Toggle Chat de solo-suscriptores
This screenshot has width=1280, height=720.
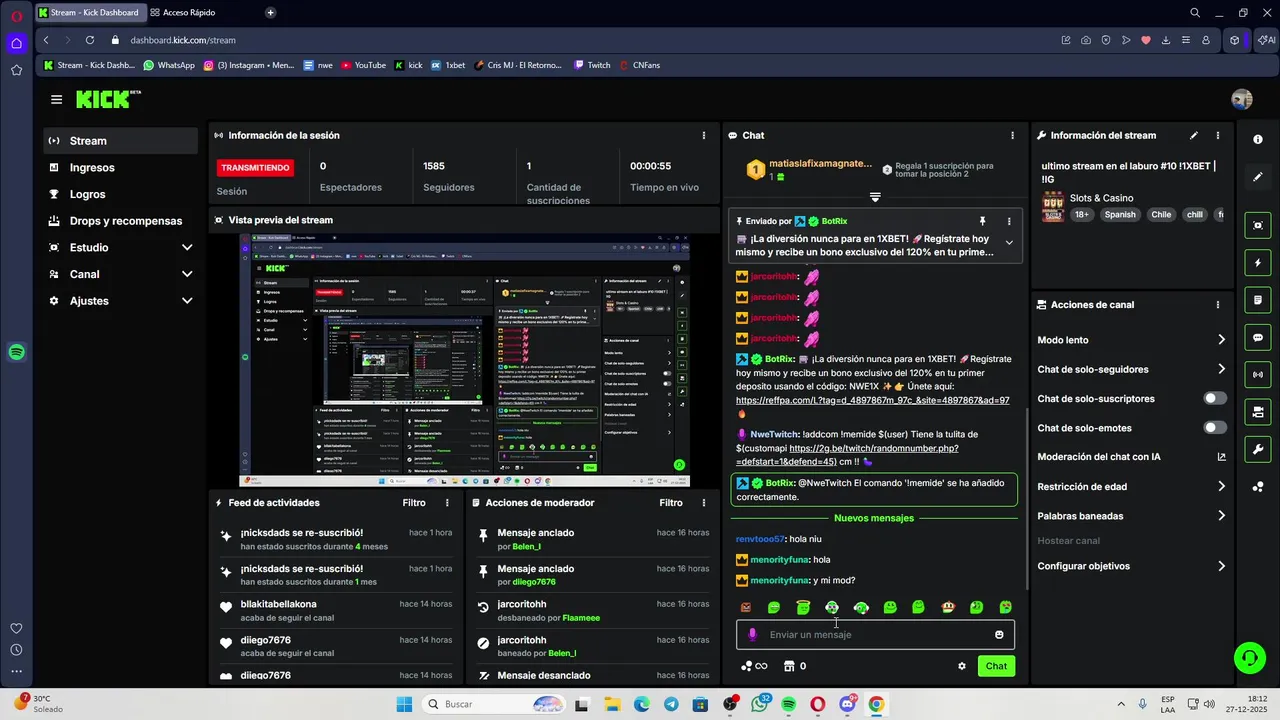(1215, 398)
